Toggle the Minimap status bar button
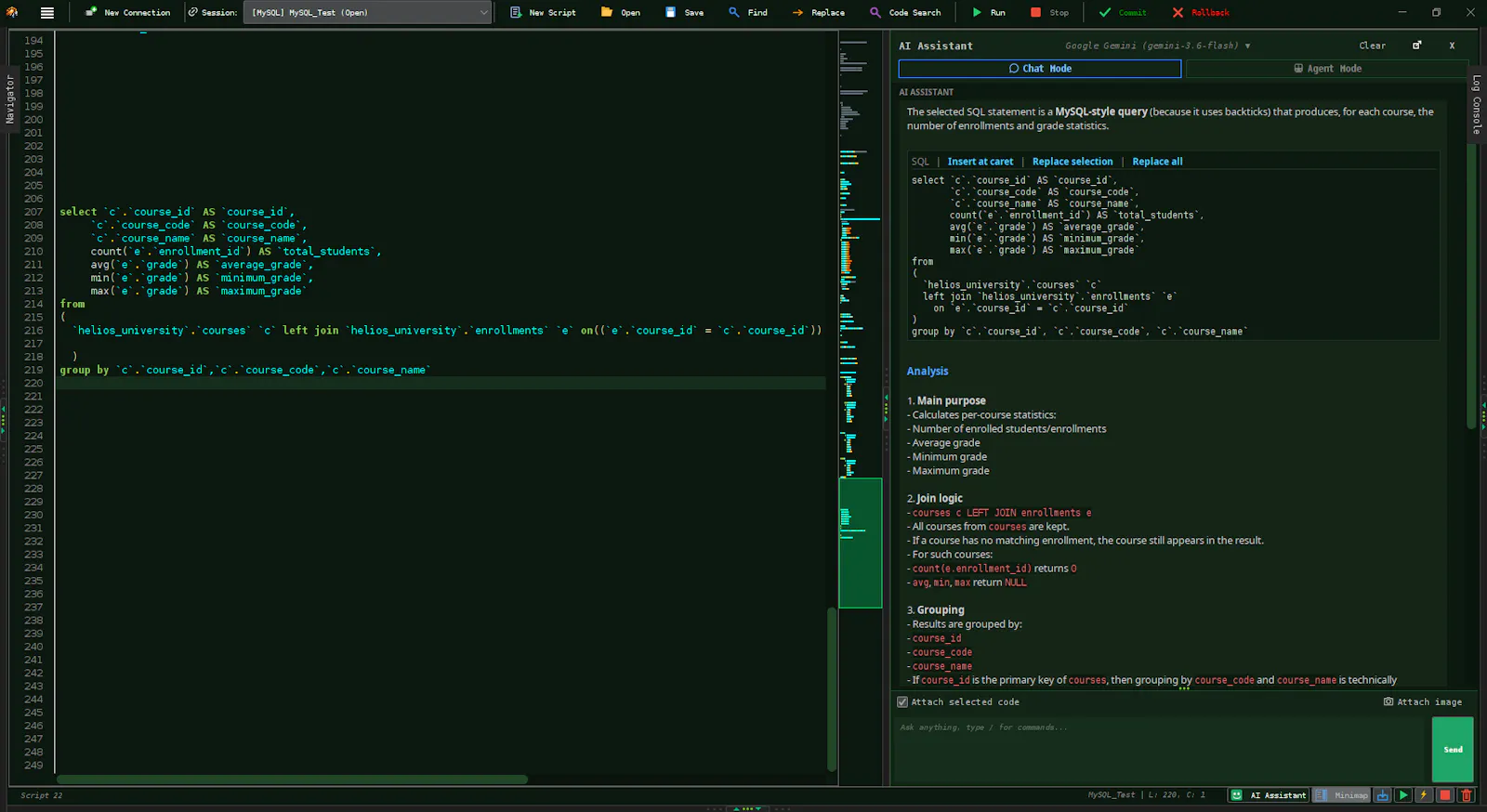This screenshot has width=1487, height=812. [1343, 795]
